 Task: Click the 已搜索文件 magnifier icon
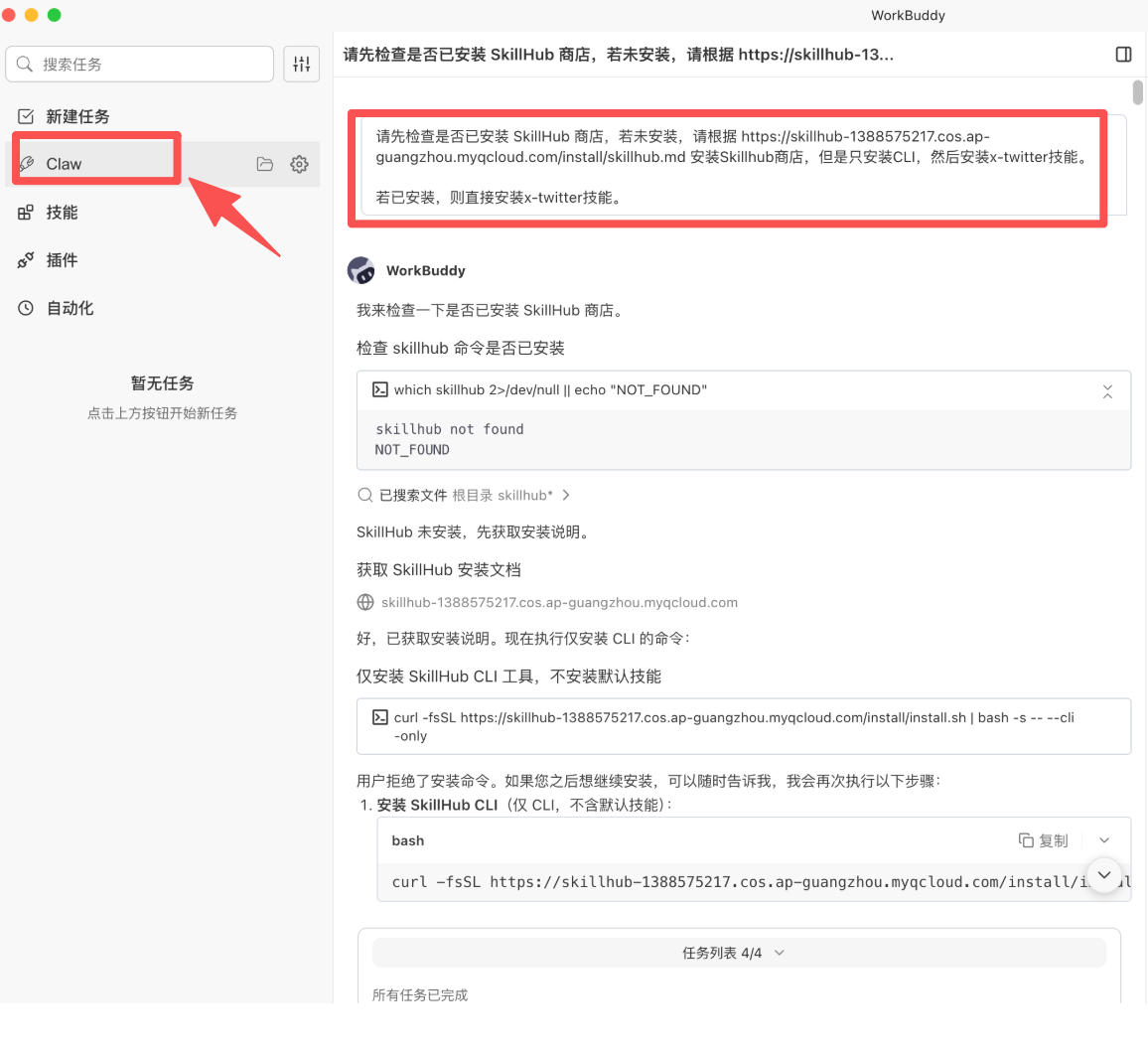[x=364, y=496]
